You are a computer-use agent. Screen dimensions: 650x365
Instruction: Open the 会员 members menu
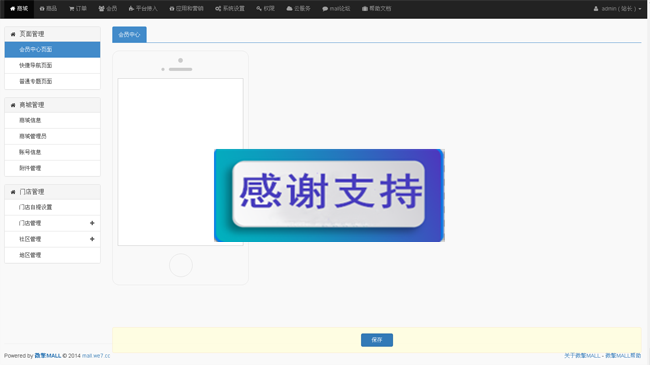107,9
